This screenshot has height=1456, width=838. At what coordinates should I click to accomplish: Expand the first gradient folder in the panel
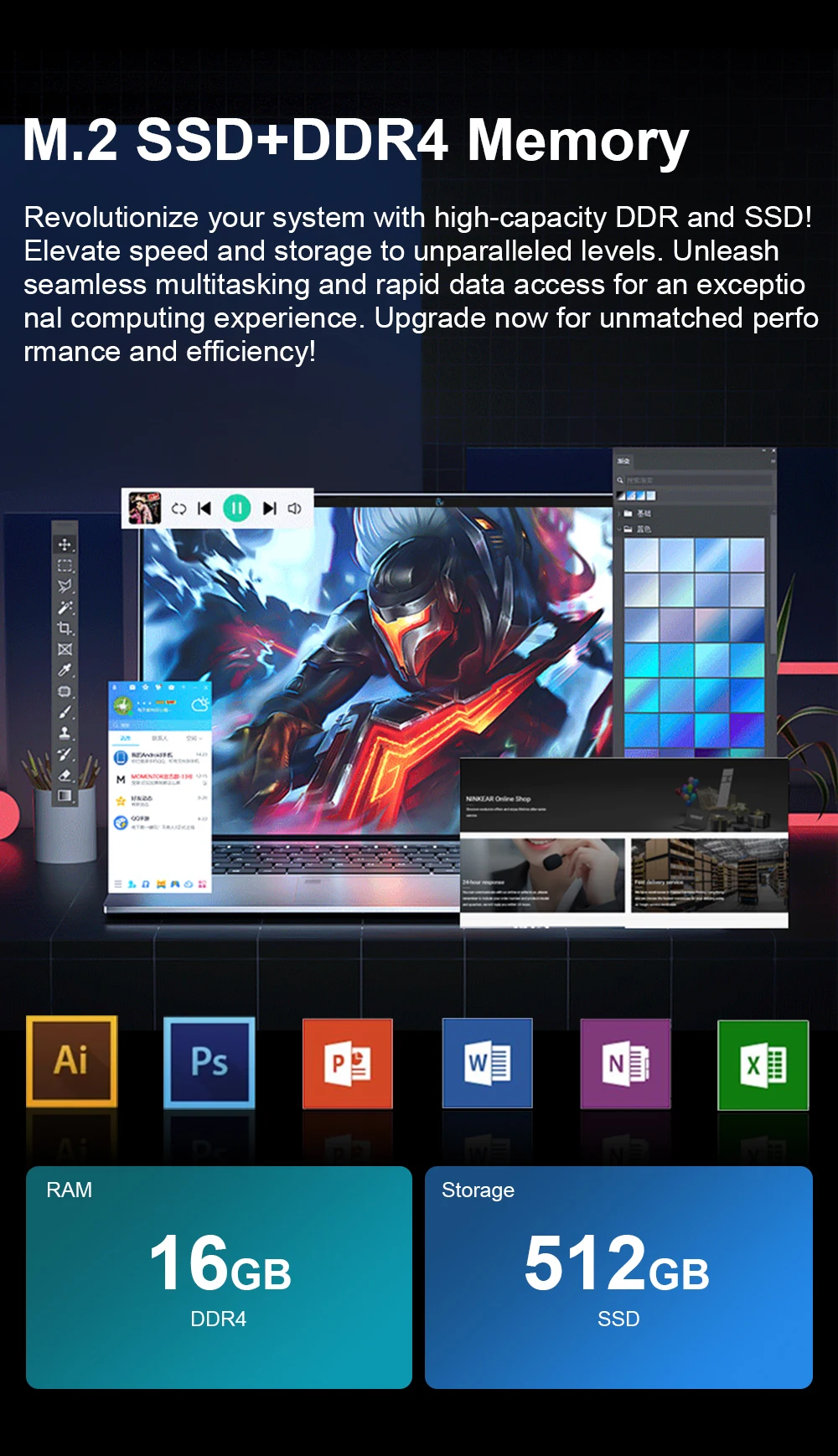pos(620,513)
